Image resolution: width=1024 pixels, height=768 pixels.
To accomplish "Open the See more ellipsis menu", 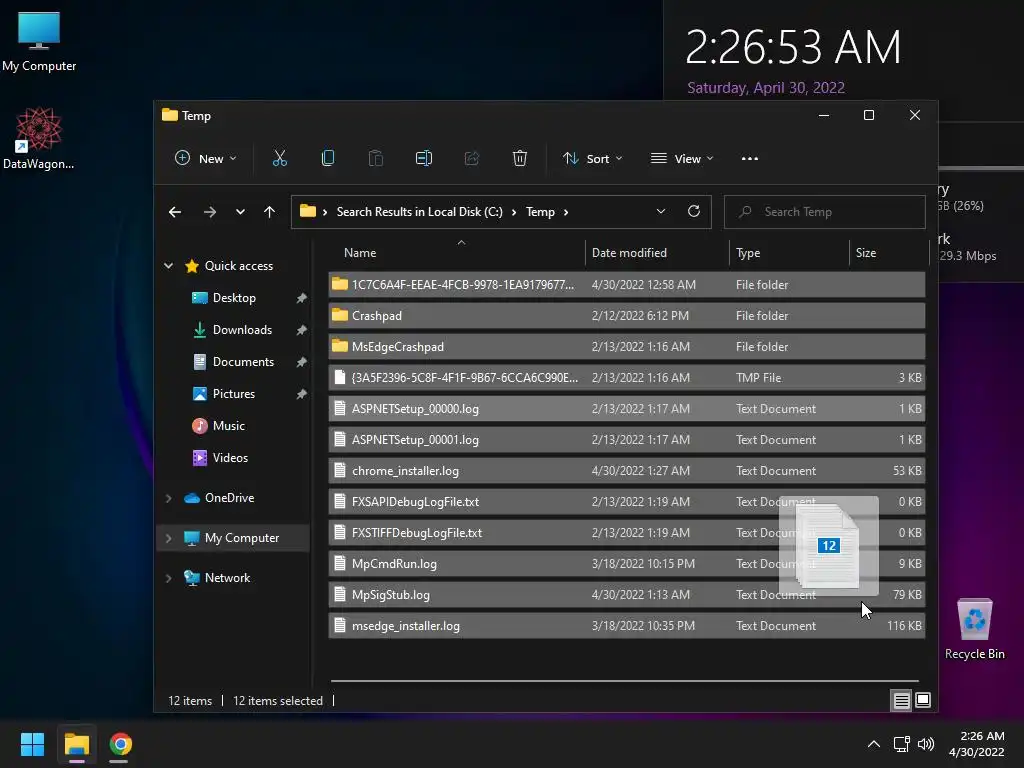I will 750,158.
